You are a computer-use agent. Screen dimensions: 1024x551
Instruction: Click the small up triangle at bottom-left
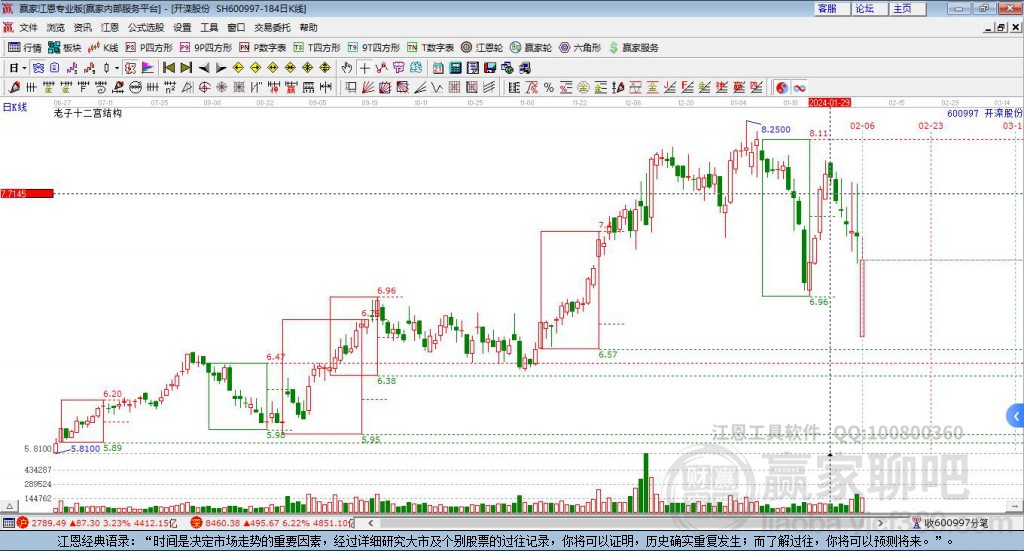[9, 506]
